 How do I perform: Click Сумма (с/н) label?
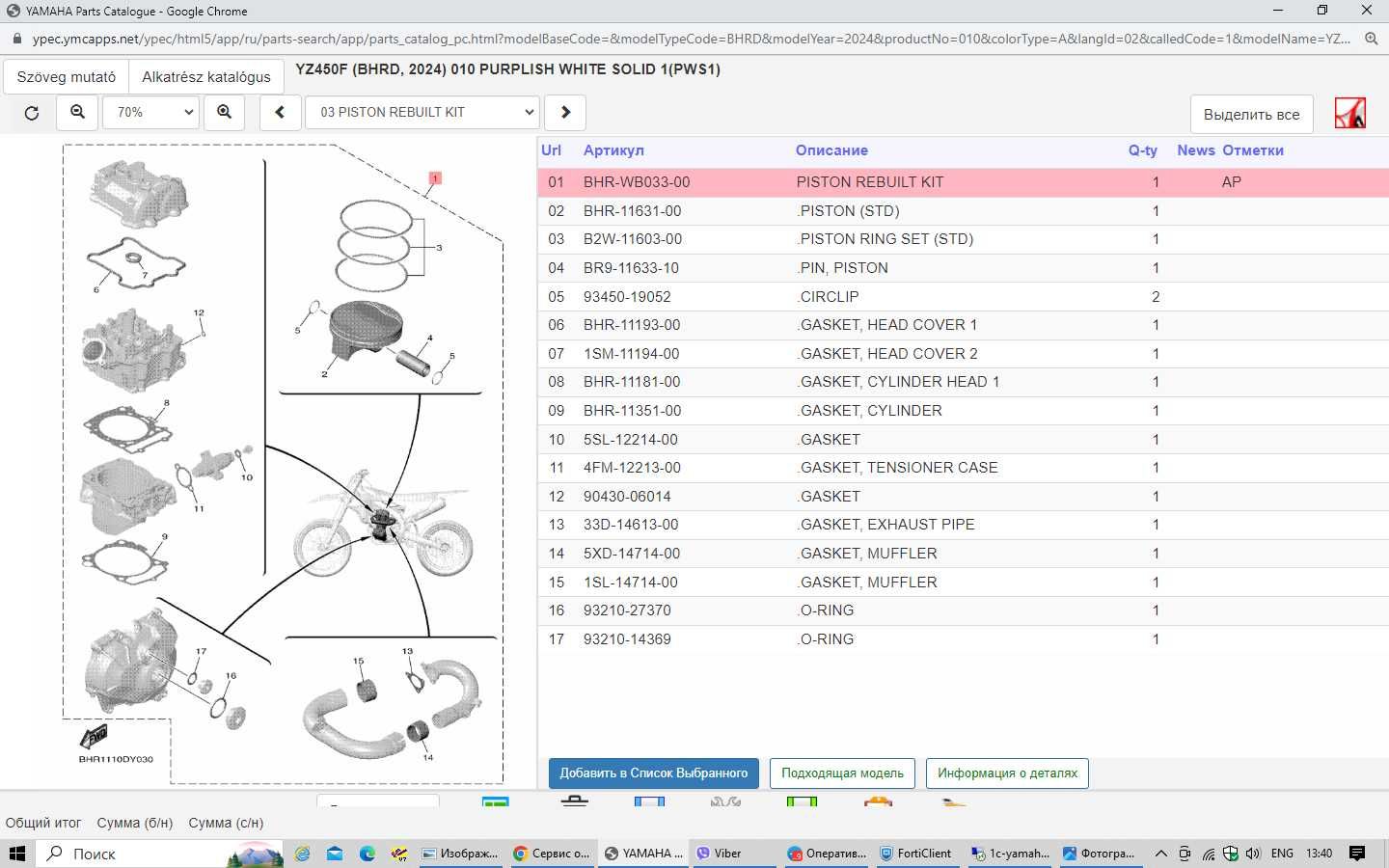[226, 823]
